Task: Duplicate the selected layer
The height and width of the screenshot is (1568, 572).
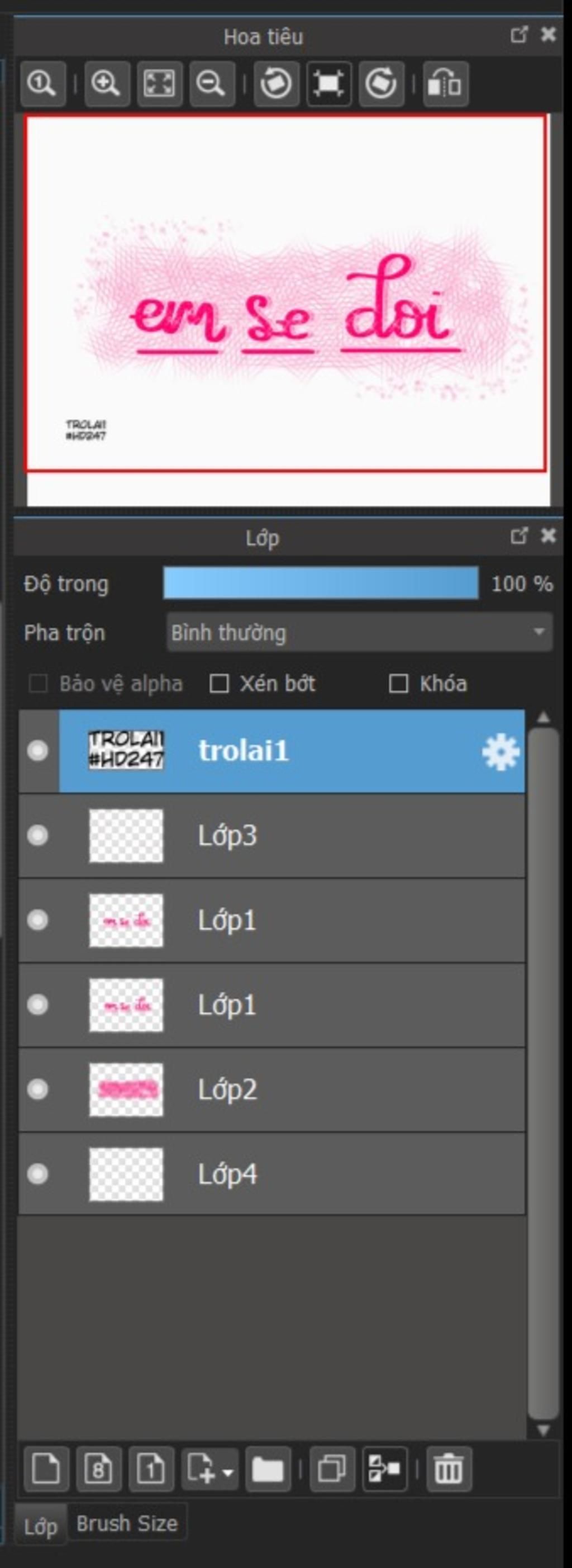Action: pyautogui.click(x=332, y=1470)
